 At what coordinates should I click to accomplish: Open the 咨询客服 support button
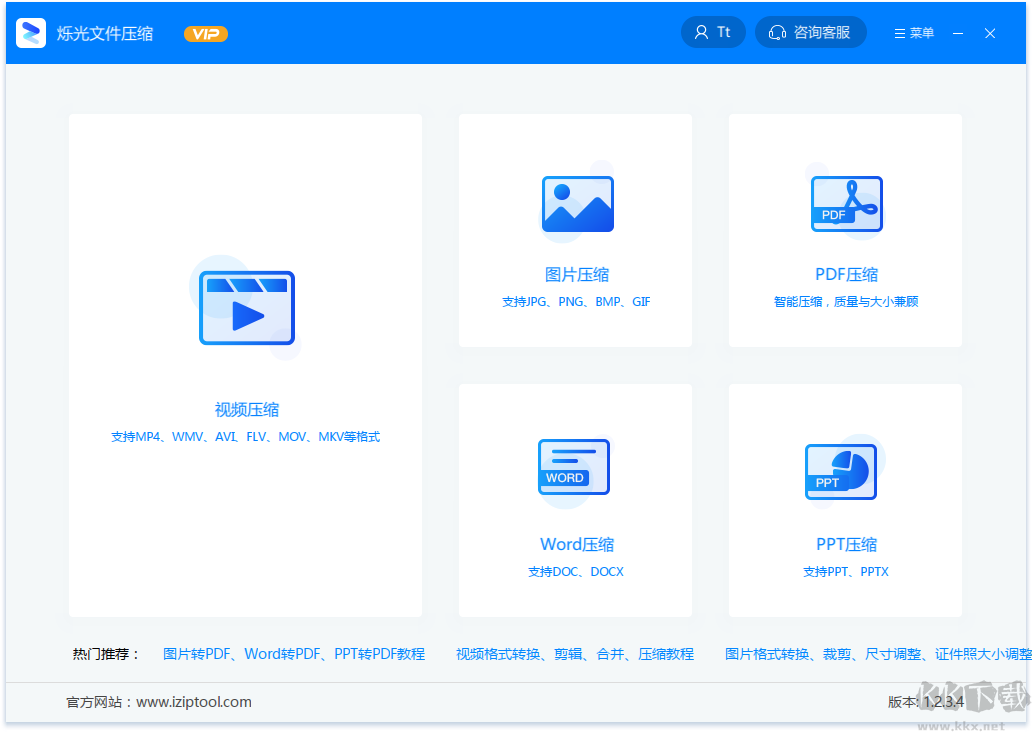click(811, 31)
